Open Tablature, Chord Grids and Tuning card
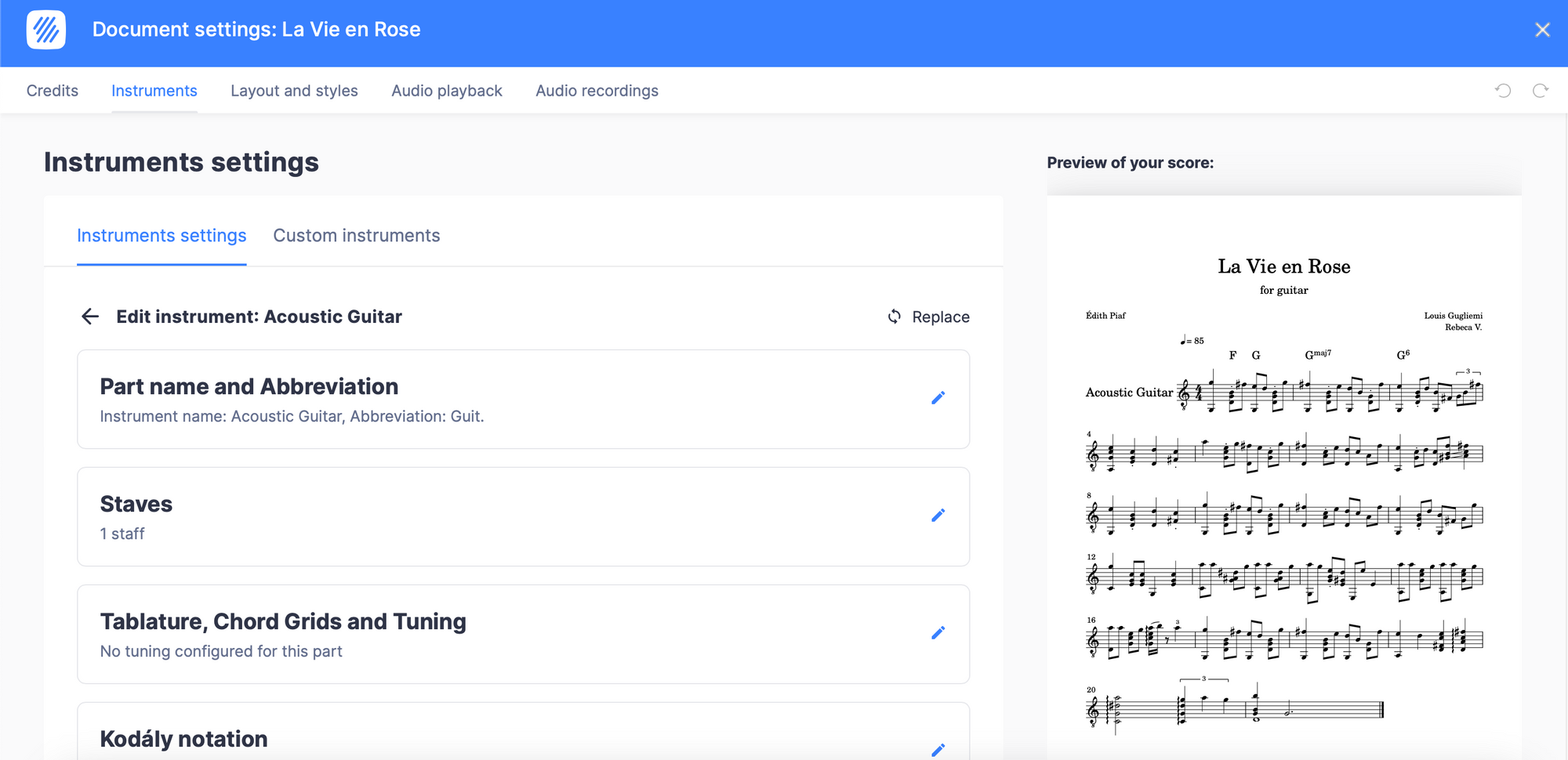 [x=524, y=635]
